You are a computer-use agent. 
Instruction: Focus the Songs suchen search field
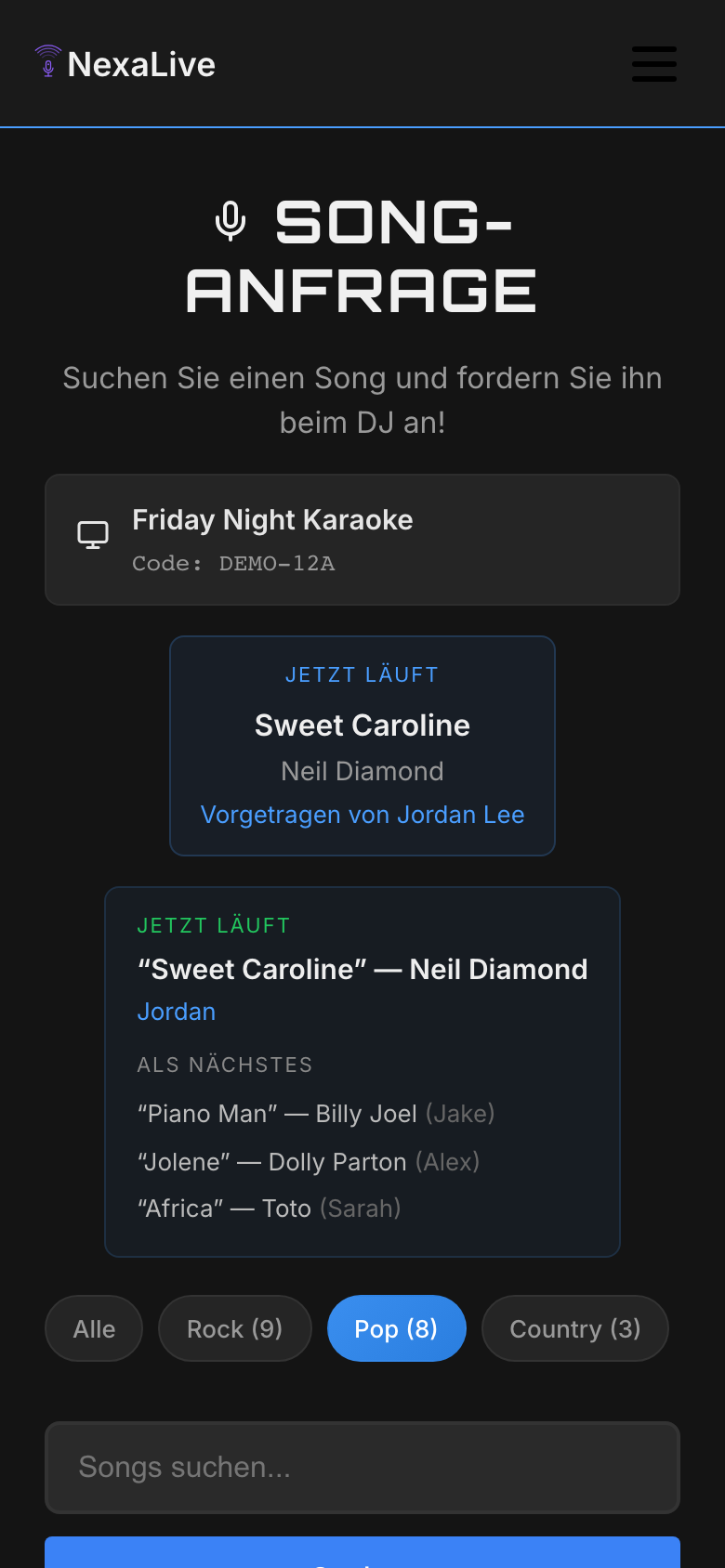click(362, 1467)
